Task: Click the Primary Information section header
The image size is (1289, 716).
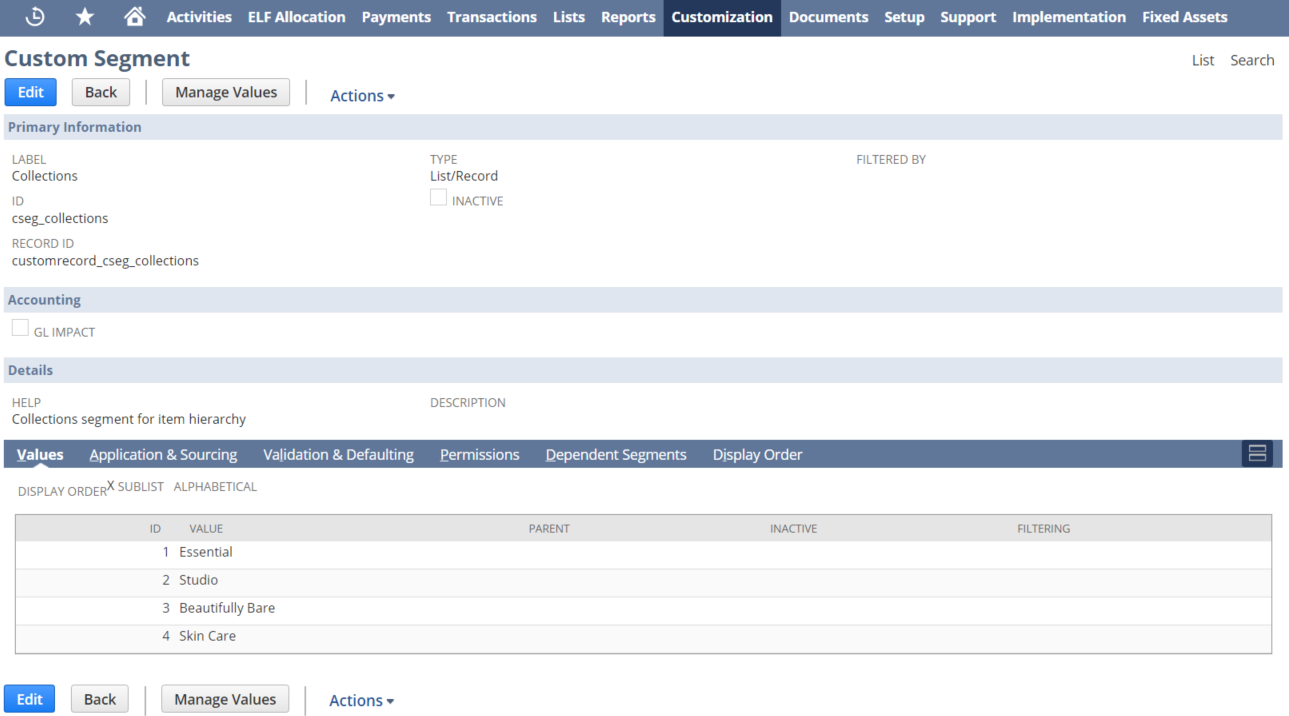Action: tap(643, 127)
